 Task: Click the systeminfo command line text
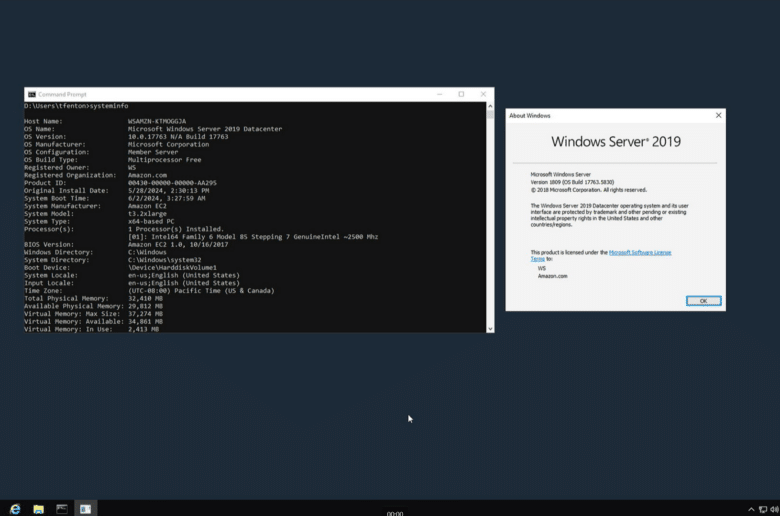[76, 105]
